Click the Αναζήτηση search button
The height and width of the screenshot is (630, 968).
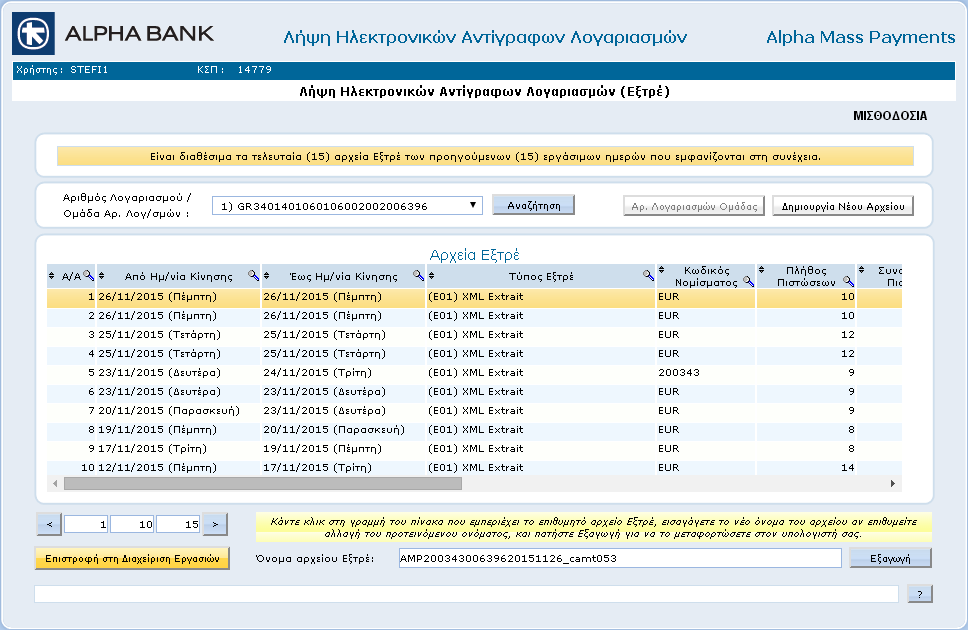click(533, 205)
